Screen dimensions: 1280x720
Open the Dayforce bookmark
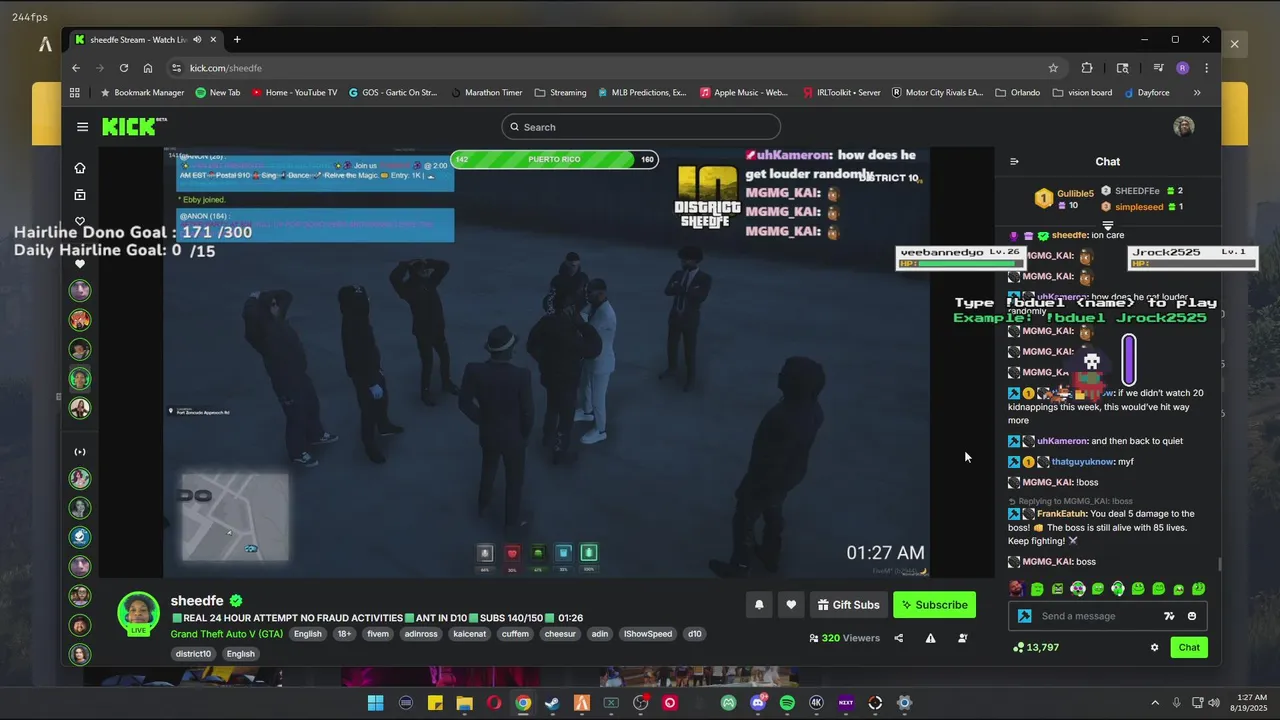click(x=1146, y=93)
